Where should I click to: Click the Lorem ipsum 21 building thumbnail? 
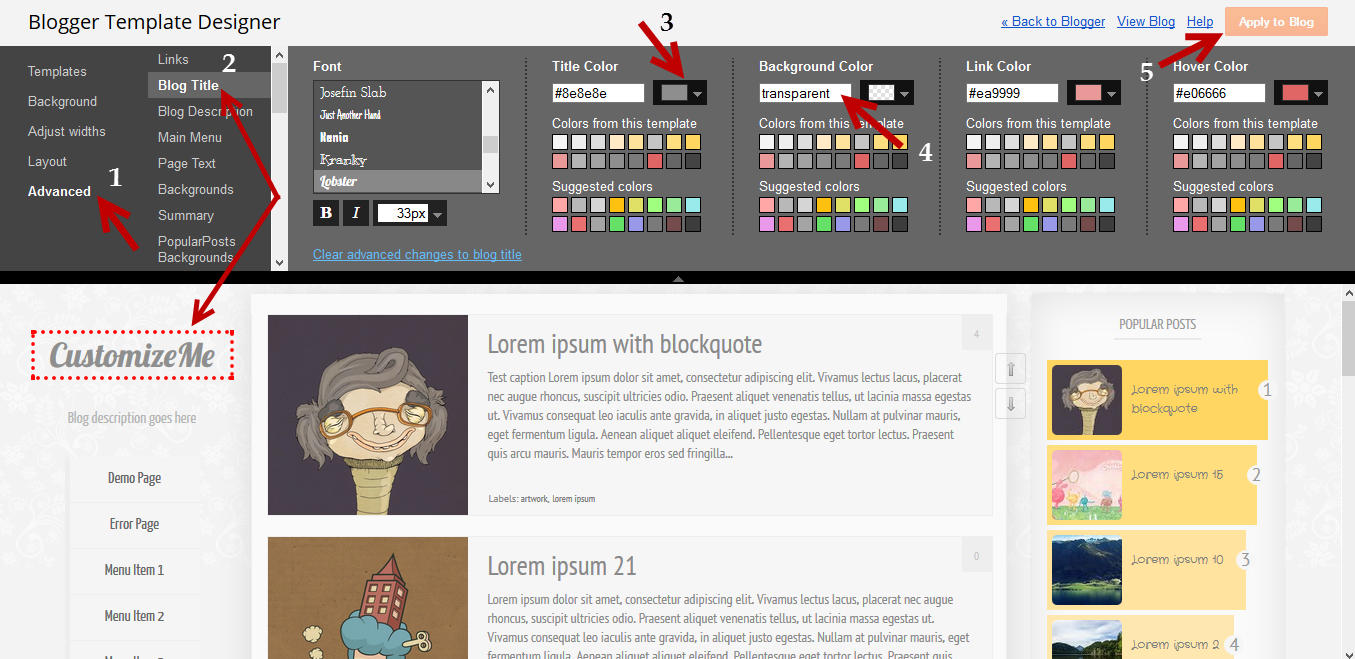tap(368, 598)
